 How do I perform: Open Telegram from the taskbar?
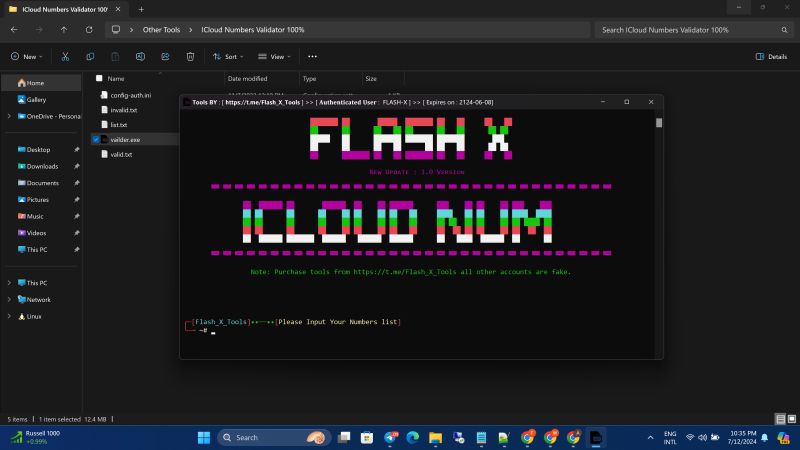pyautogui.click(x=391, y=437)
